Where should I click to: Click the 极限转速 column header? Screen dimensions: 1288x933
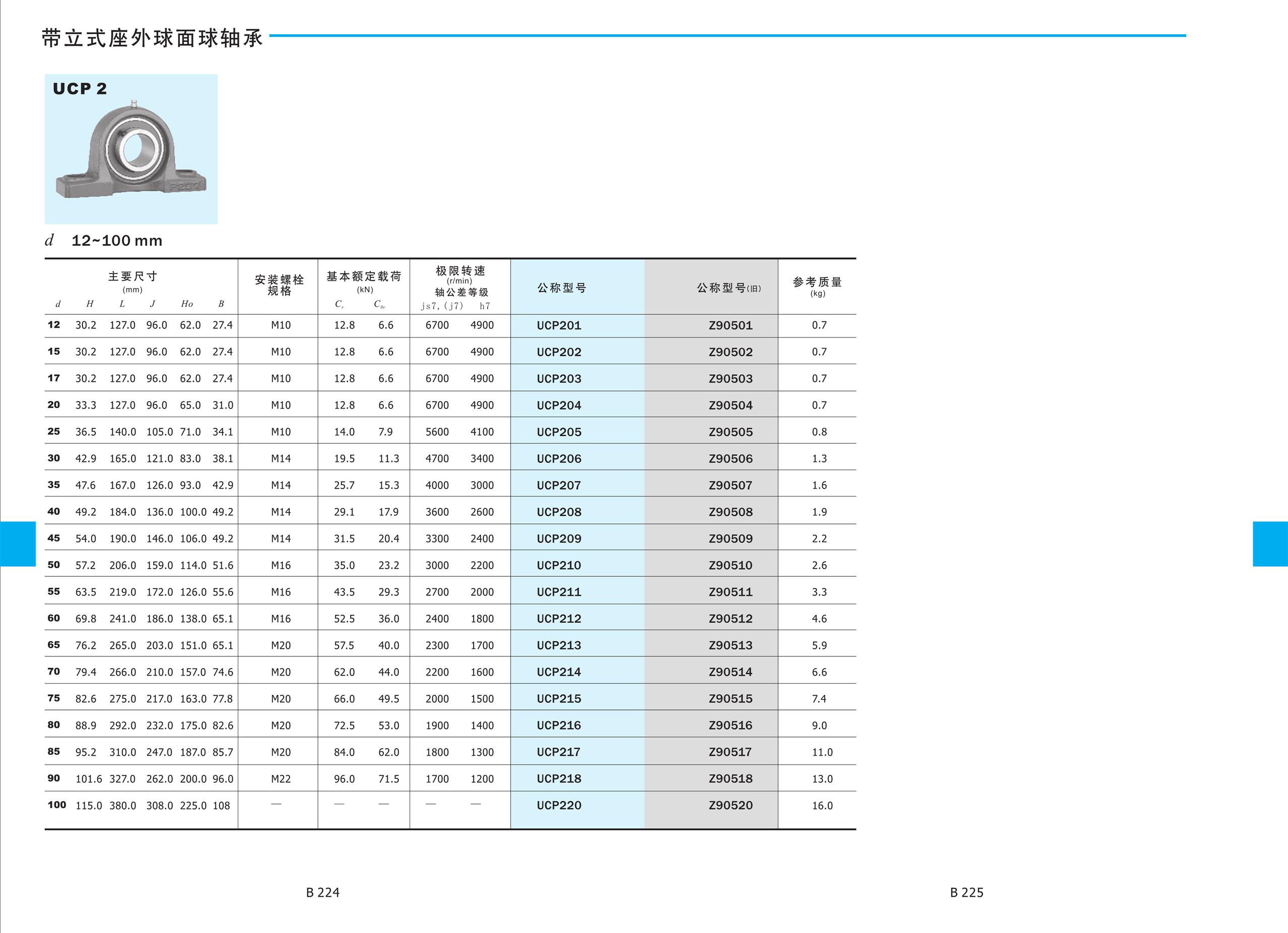(460, 272)
